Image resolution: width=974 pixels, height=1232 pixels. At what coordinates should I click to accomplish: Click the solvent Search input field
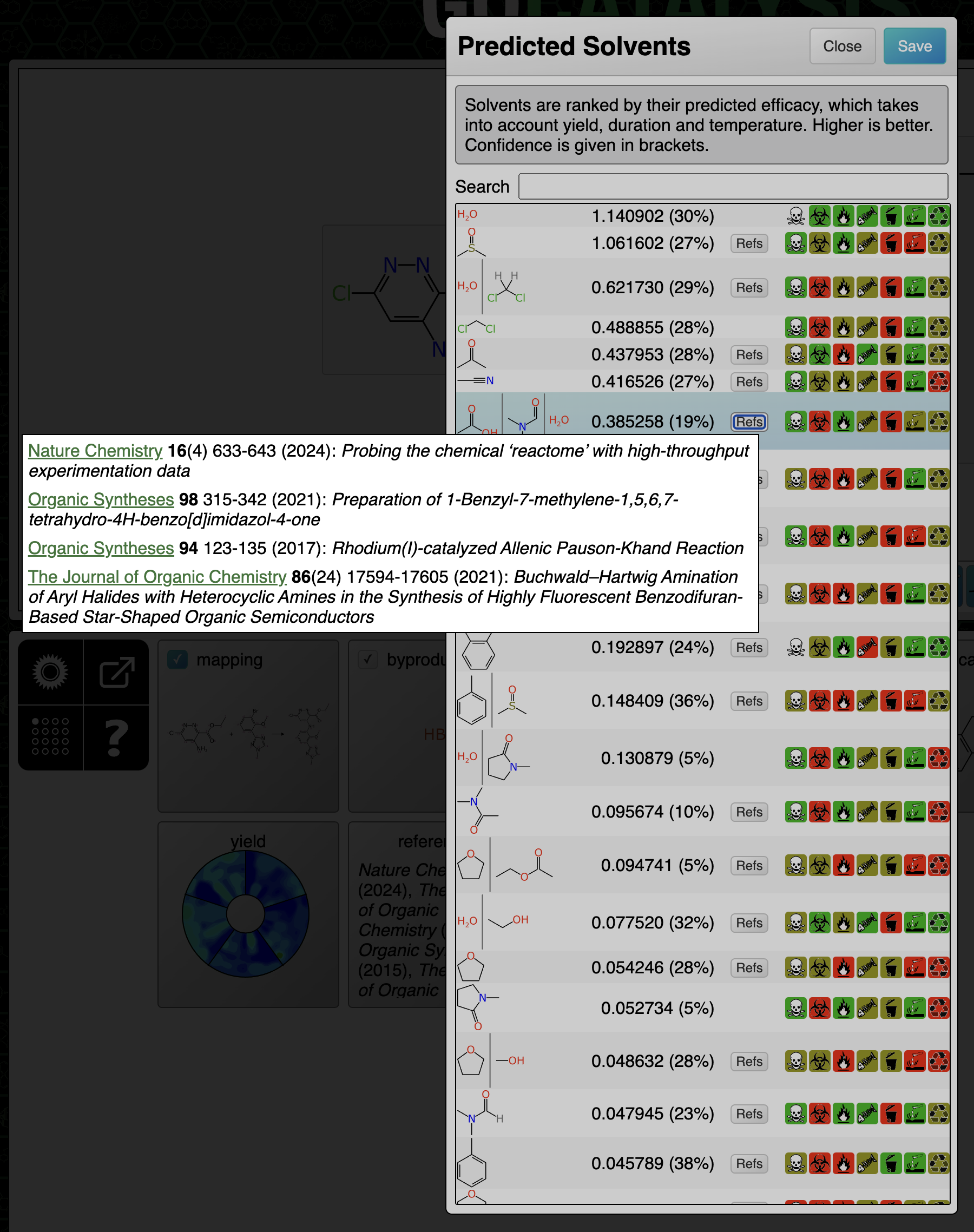pos(732,187)
